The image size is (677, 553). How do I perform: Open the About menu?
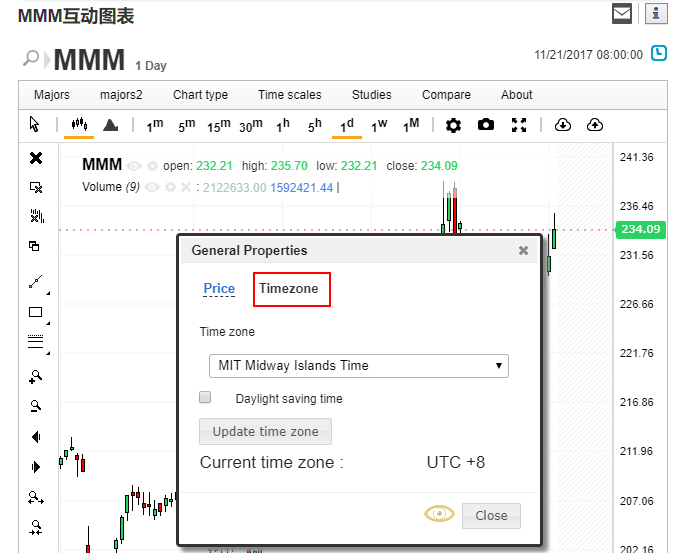[x=516, y=95]
